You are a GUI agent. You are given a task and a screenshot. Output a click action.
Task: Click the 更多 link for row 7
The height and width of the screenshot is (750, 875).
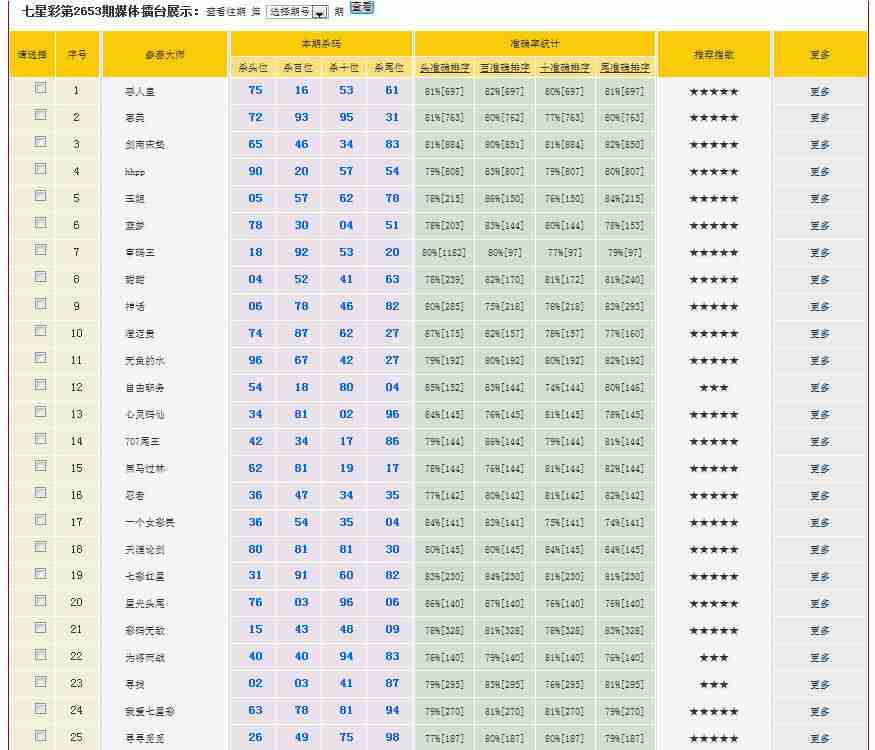point(819,253)
